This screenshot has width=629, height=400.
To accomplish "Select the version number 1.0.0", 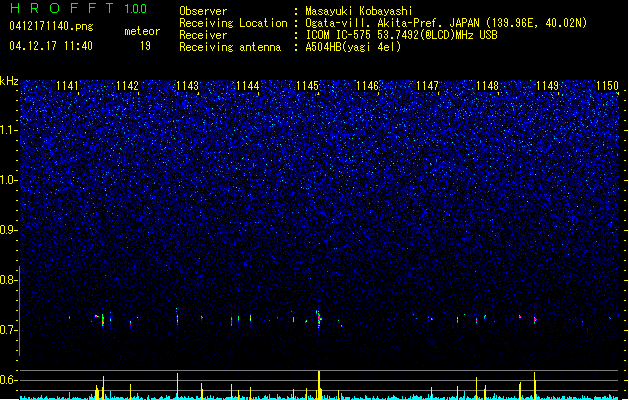I will click(x=136, y=9).
